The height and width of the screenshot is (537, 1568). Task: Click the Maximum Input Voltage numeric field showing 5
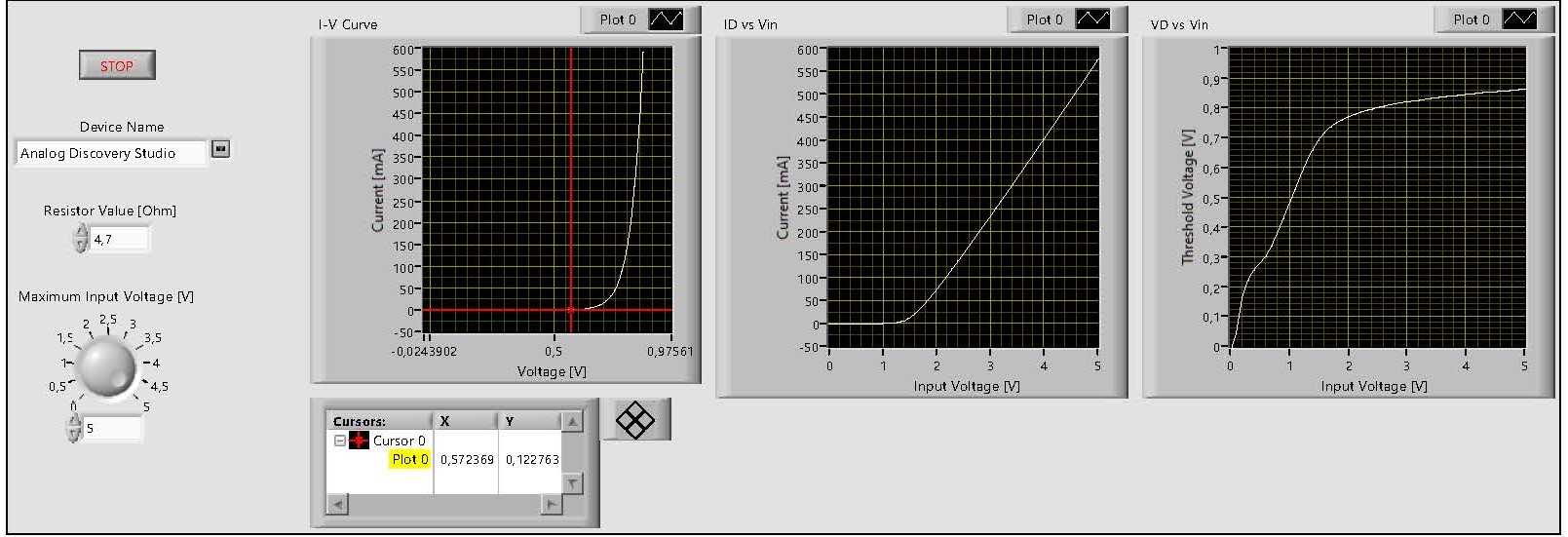pyautogui.click(x=113, y=428)
